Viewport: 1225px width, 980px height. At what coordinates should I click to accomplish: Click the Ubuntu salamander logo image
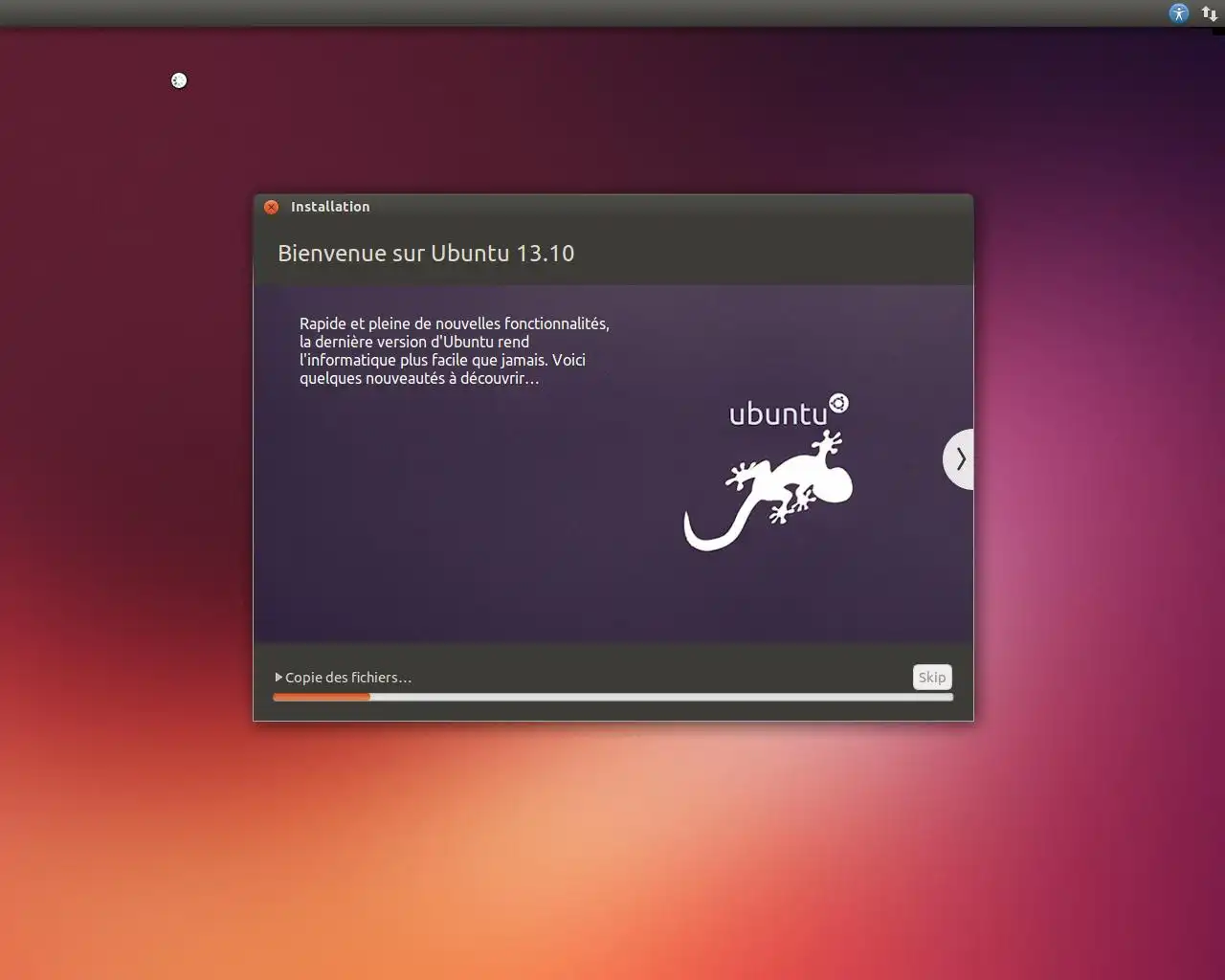tap(768, 491)
